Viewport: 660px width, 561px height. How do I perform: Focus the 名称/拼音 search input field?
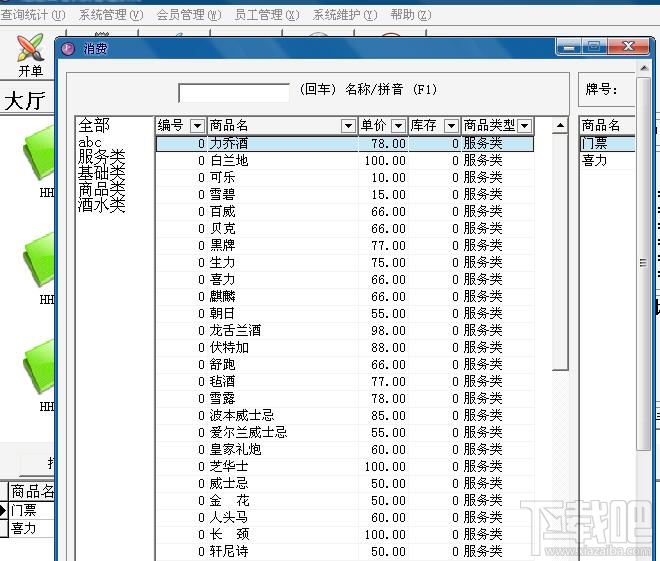pyautogui.click(x=234, y=93)
